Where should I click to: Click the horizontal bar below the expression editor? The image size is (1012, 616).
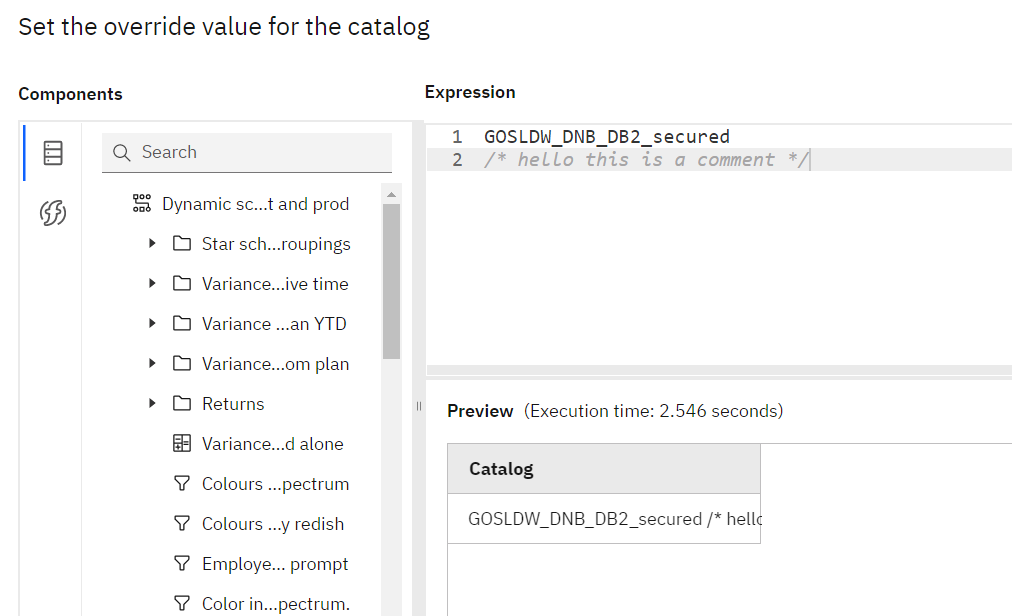point(719,370)
